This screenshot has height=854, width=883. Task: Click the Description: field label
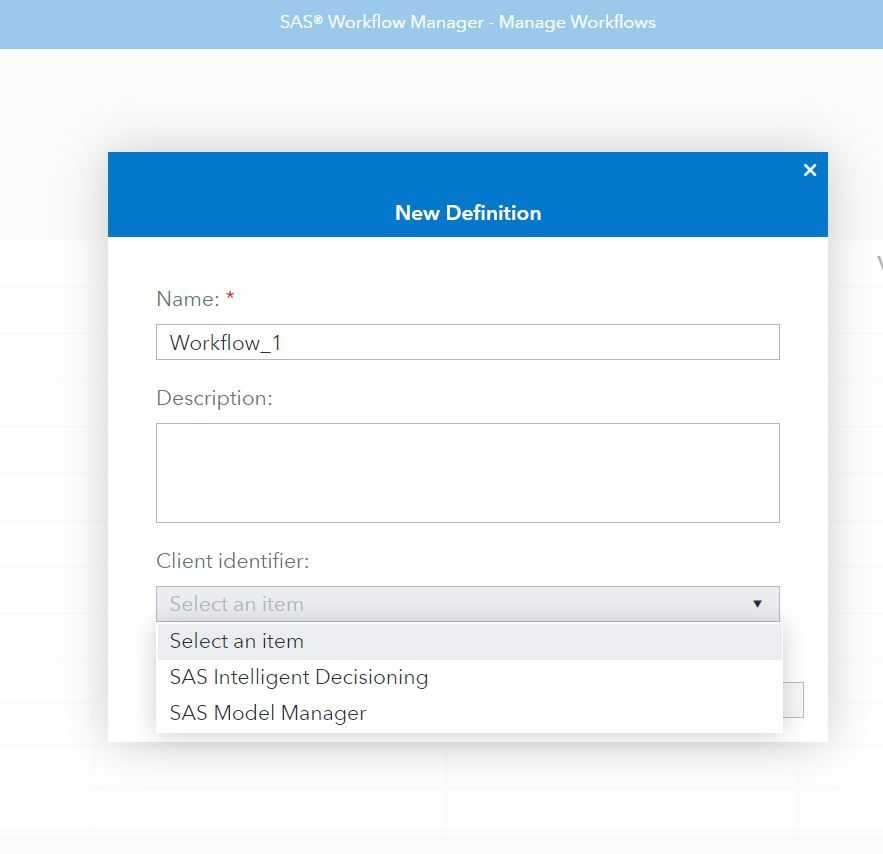coord(214,398)
